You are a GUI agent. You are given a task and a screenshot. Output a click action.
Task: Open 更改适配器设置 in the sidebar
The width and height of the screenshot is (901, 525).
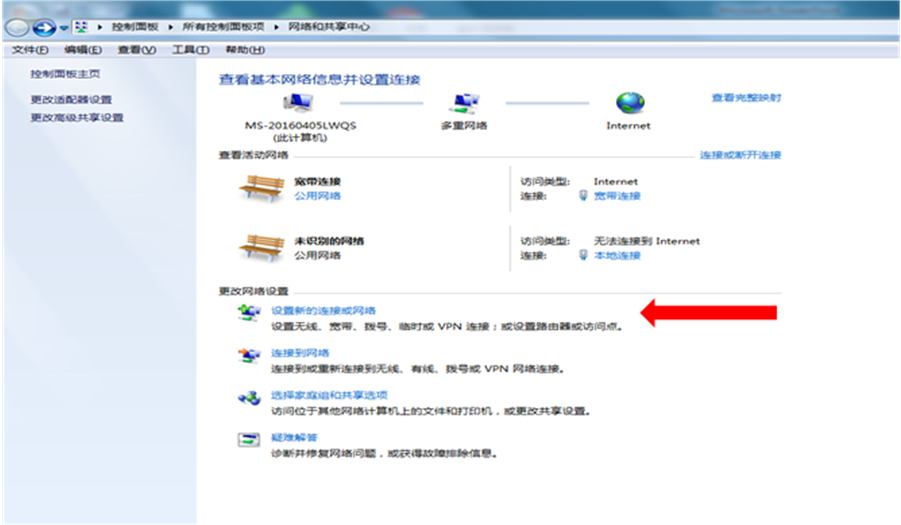(x=71, y=99)
